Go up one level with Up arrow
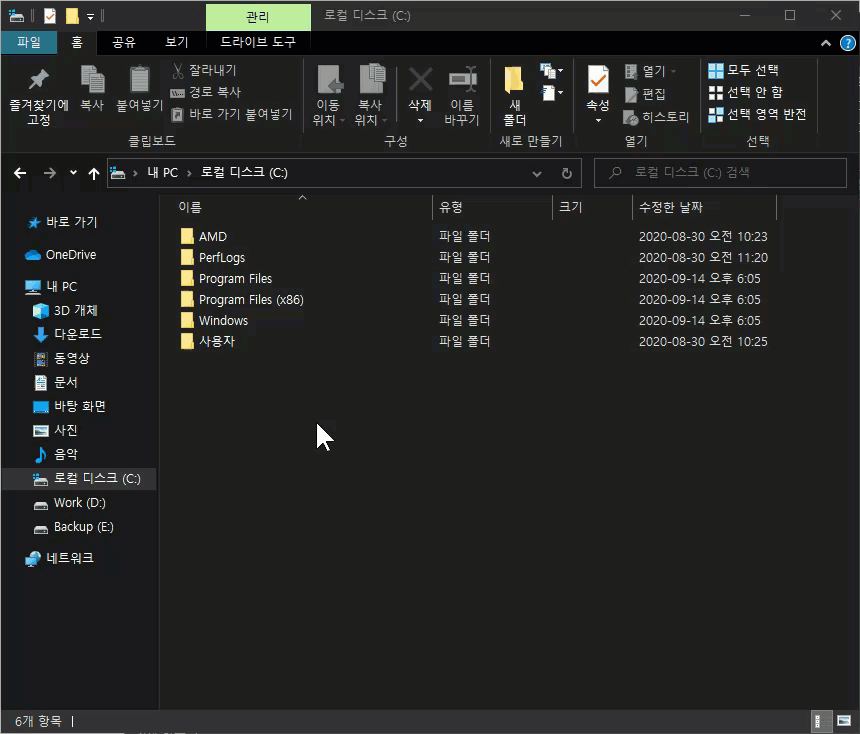This screenshot has height=734, width=860. (x=94, y=174)
